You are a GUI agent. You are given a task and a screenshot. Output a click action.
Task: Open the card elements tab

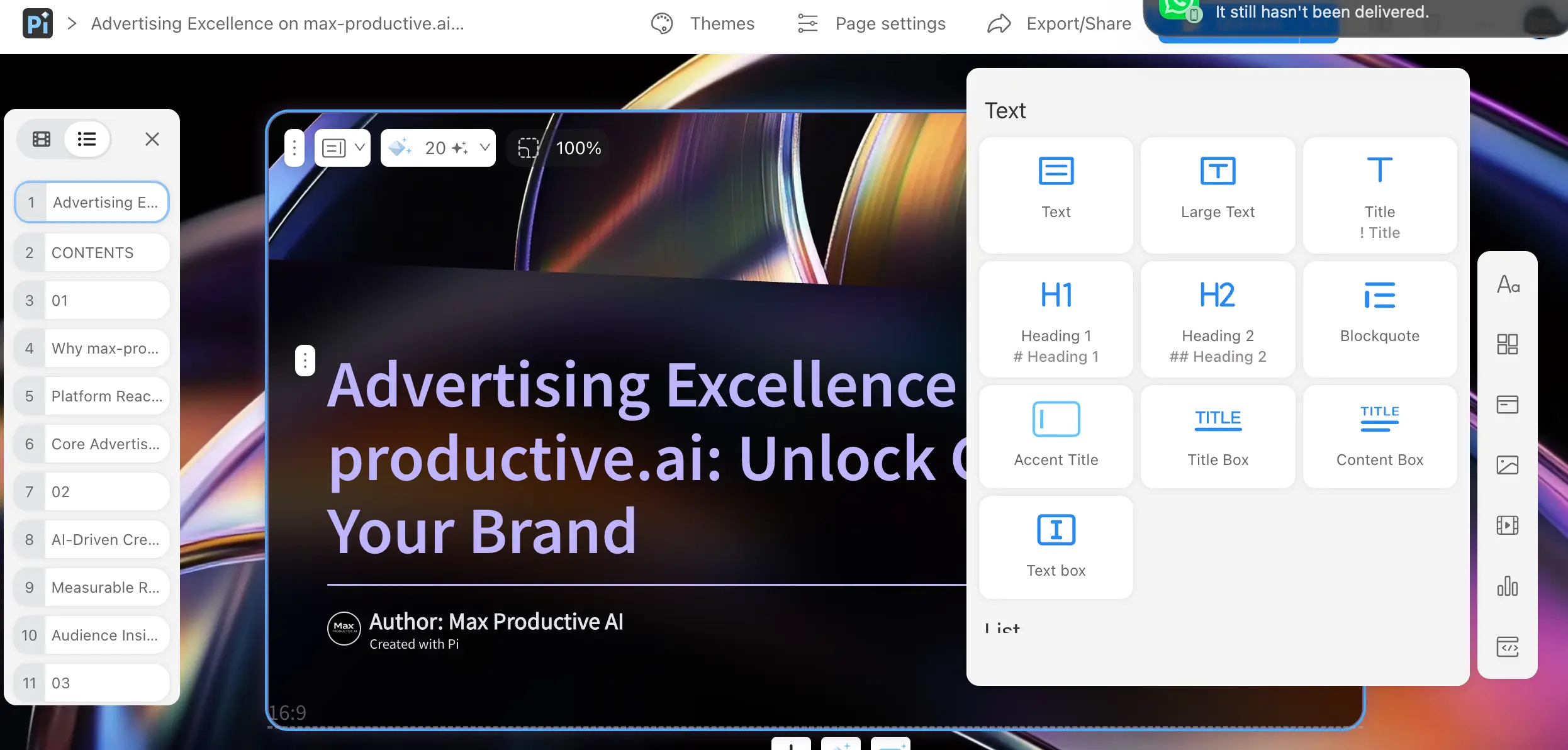click(x=1508, y=405)
